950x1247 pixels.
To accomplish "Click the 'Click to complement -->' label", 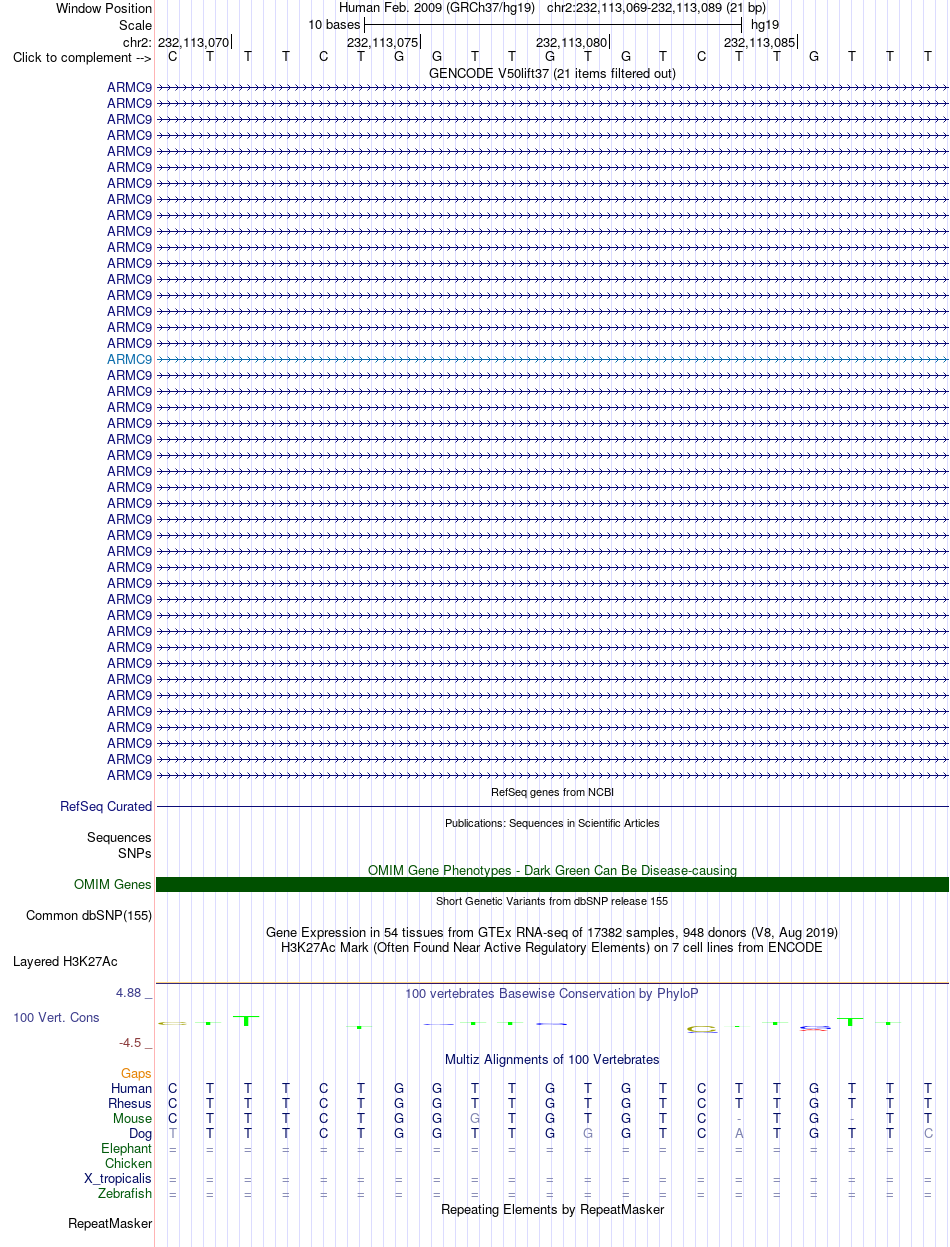I will point(82,58).
